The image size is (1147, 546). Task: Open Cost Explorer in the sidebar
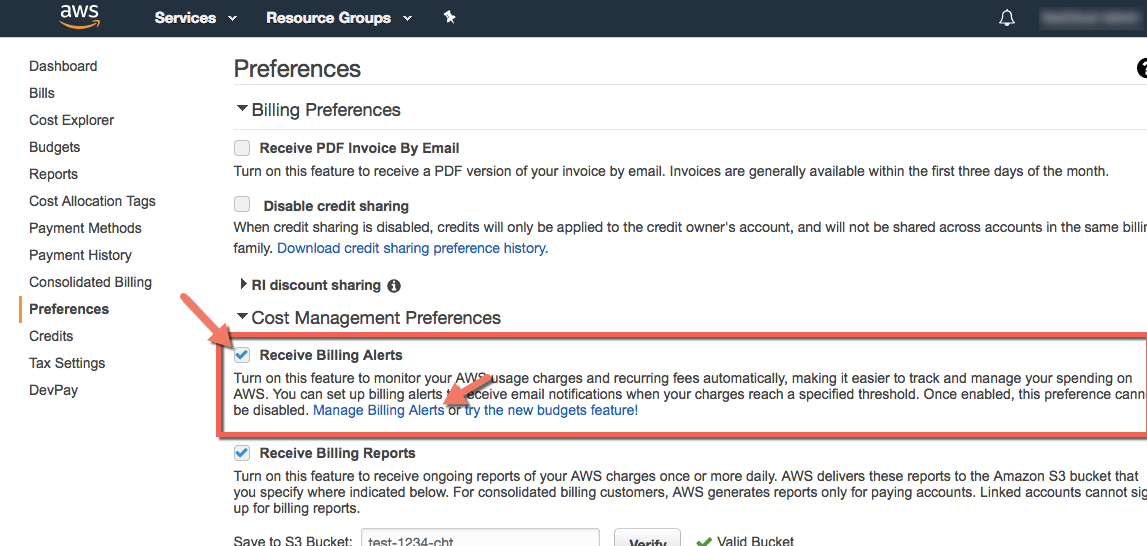click(72, 120)
